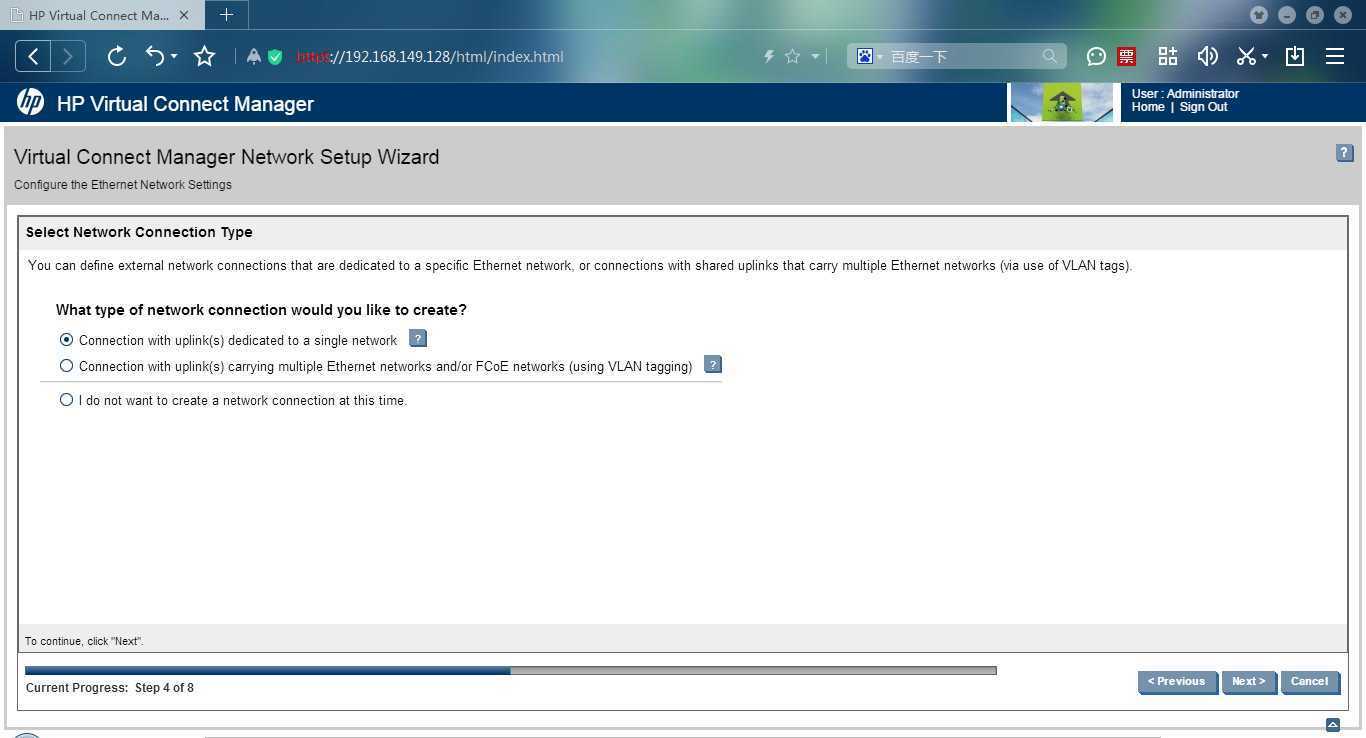The width and height of the screenshot is (1366, 738).
Task: Open a new tab with plus button
Action: (226, 15)
